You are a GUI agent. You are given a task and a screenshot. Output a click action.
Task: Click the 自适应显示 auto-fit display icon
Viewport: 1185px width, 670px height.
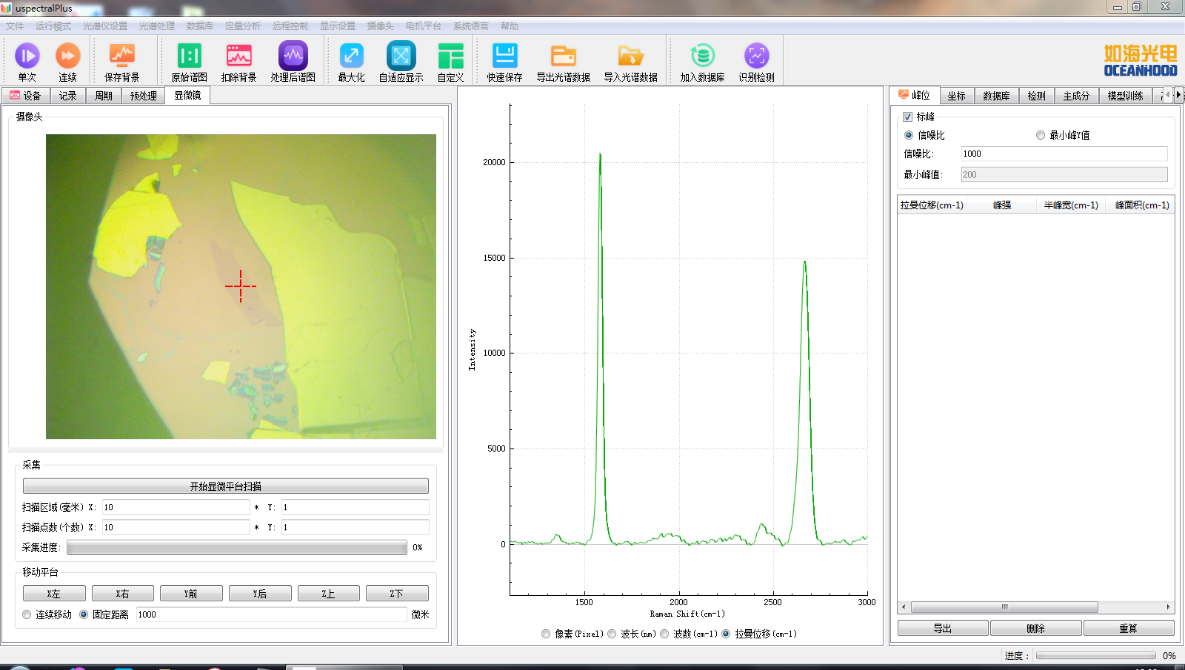(401, 56)
